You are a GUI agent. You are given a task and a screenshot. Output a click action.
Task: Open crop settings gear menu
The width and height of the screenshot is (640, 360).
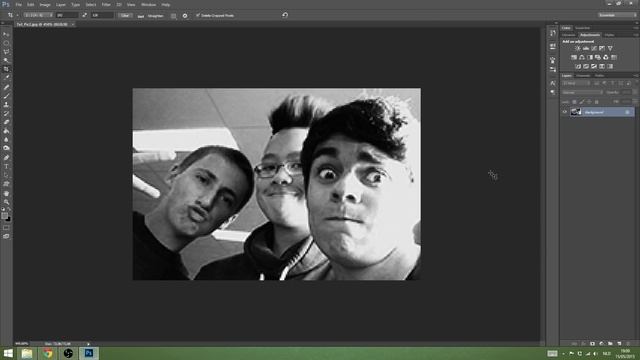(185, 16)
